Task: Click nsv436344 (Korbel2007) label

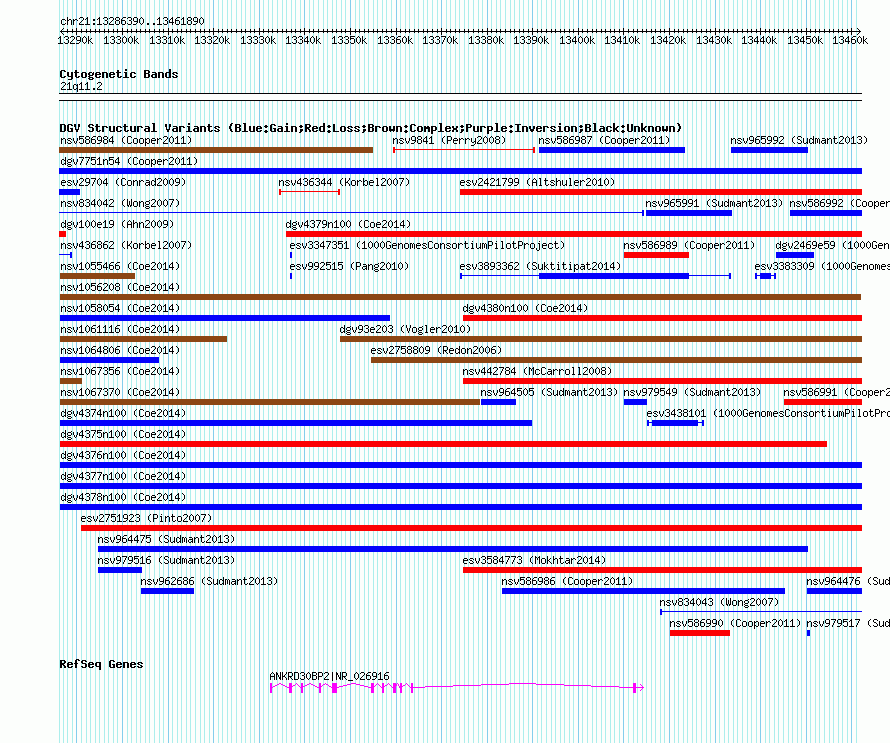Action: (x=344, y=182)
